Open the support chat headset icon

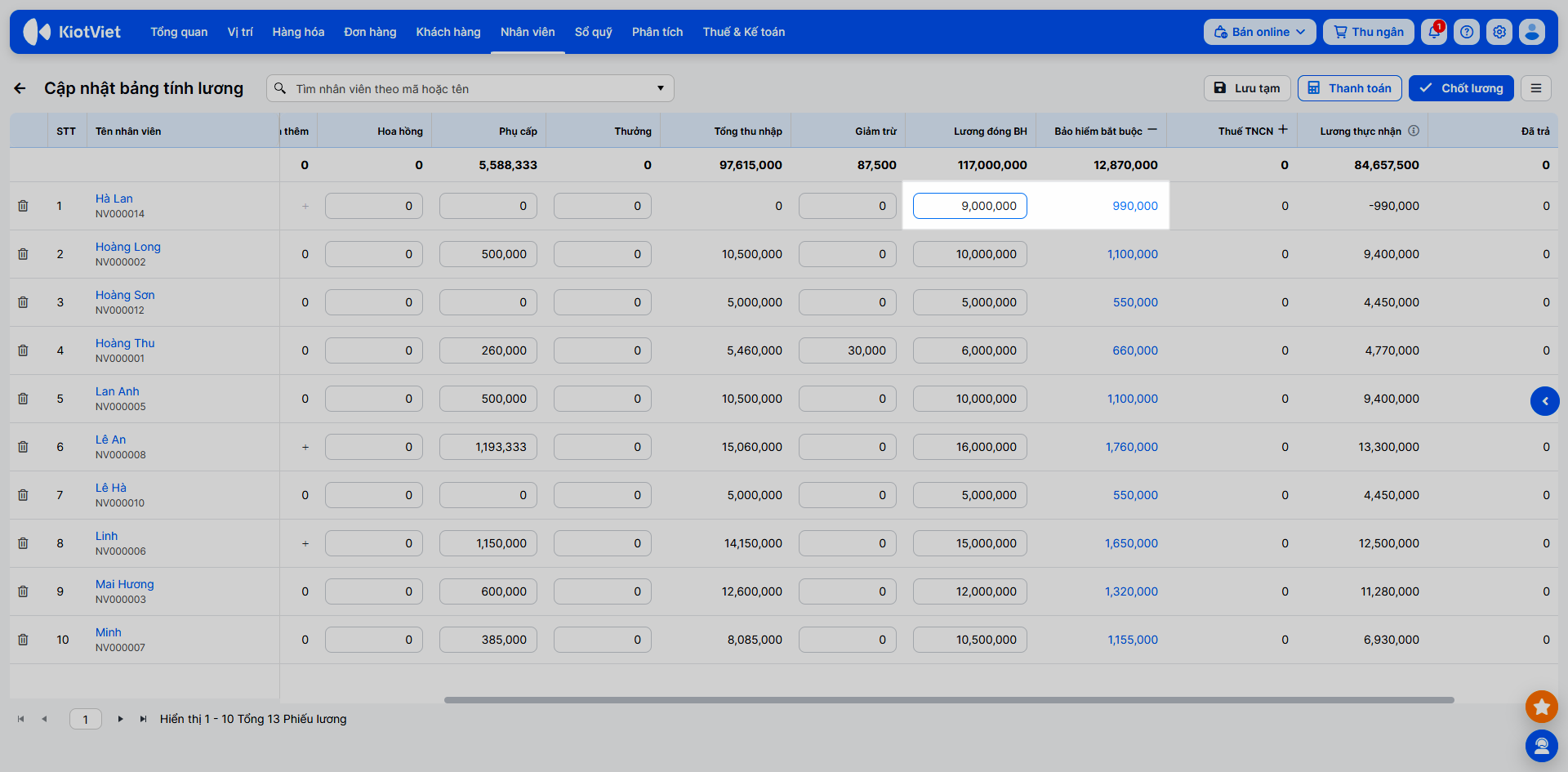tap(1542, 745)
